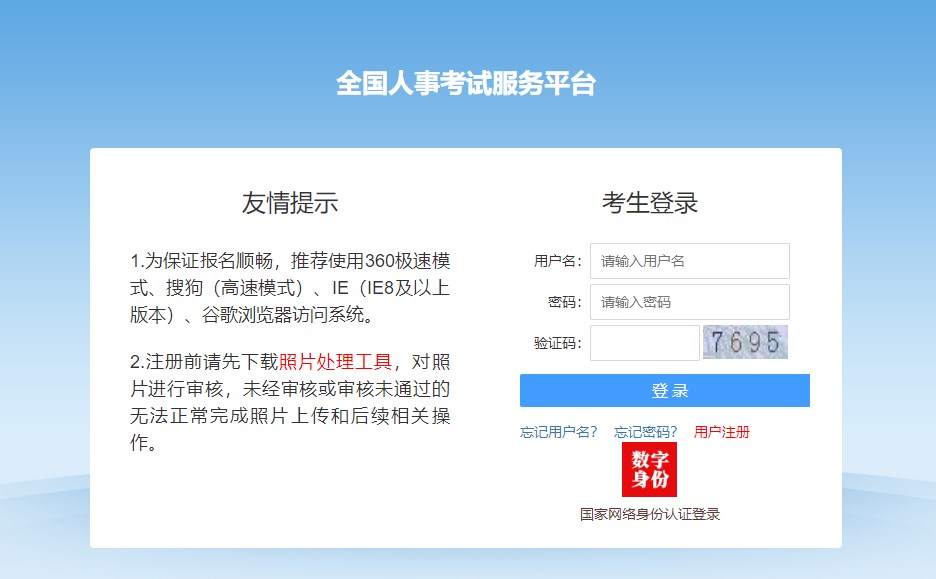Go to 用户注册 registration link
This screenshot has height=579, width=936.
coord(721,432)
